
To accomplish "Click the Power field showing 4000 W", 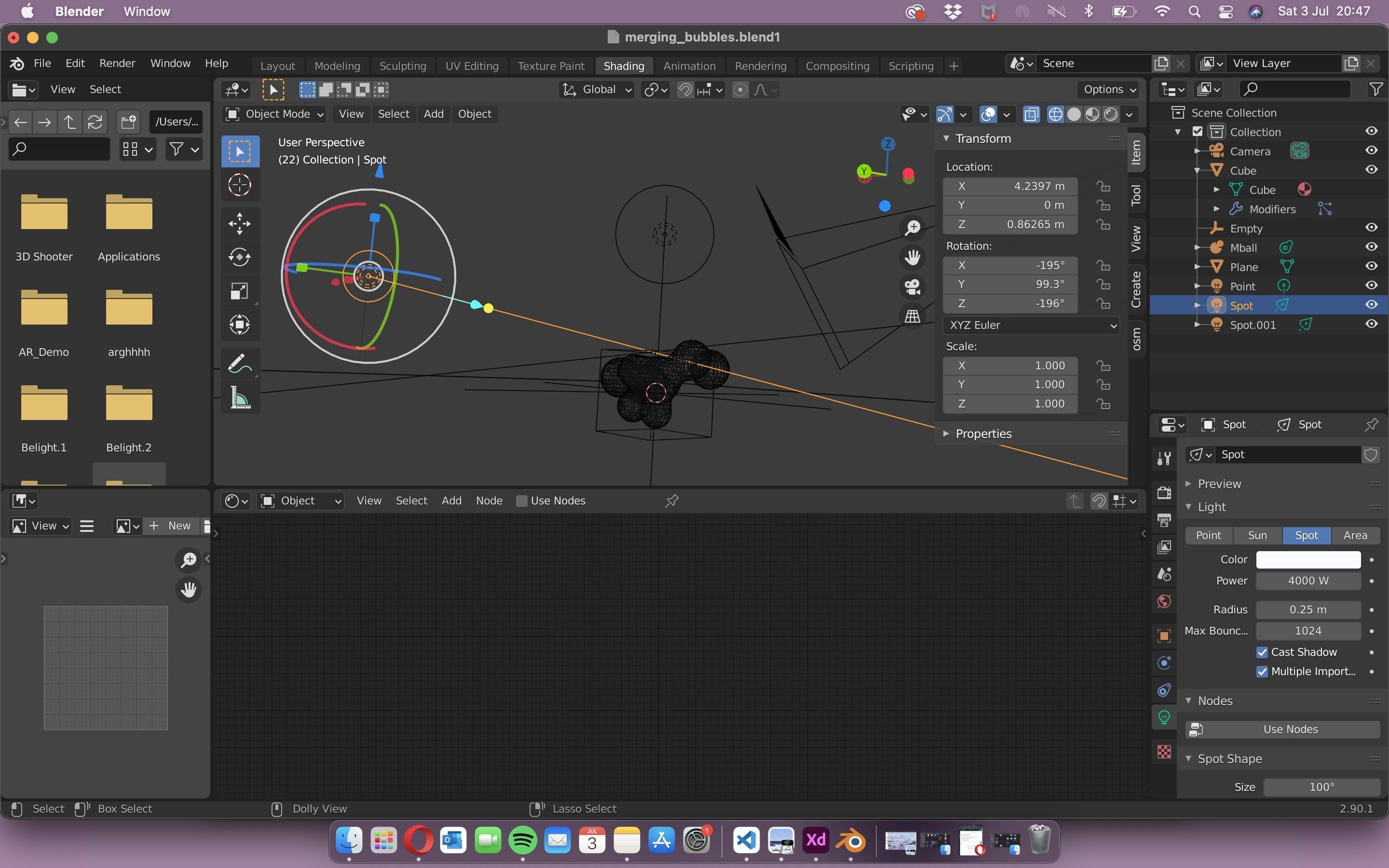I will coord(1308,581).
